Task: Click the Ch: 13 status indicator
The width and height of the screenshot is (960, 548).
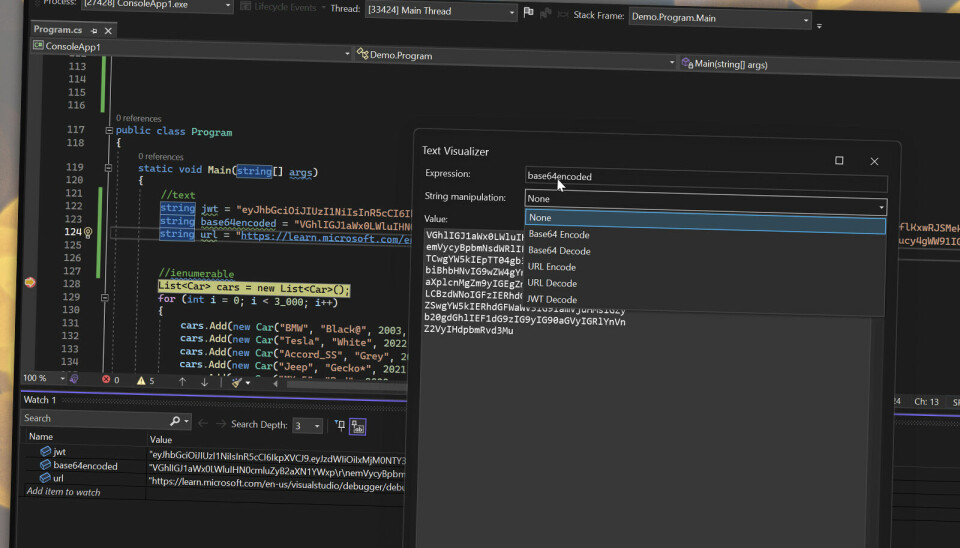Action: point(926,402)
